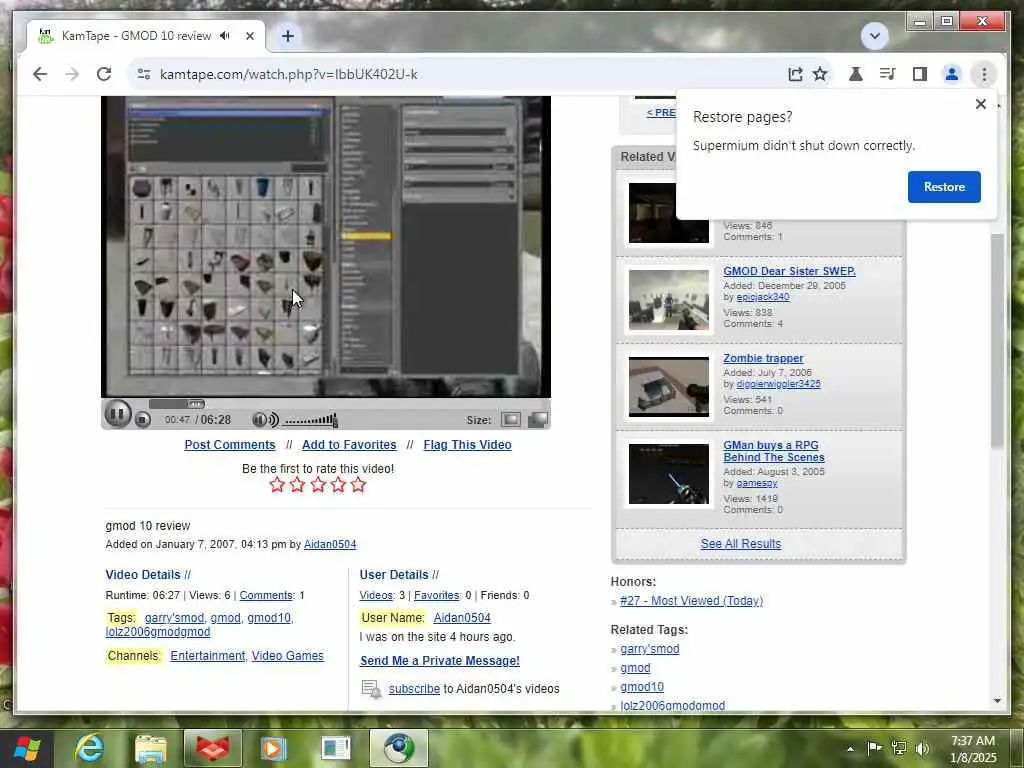
Task: Click Send Me a Private Message
Action: (x=440, y=661)
